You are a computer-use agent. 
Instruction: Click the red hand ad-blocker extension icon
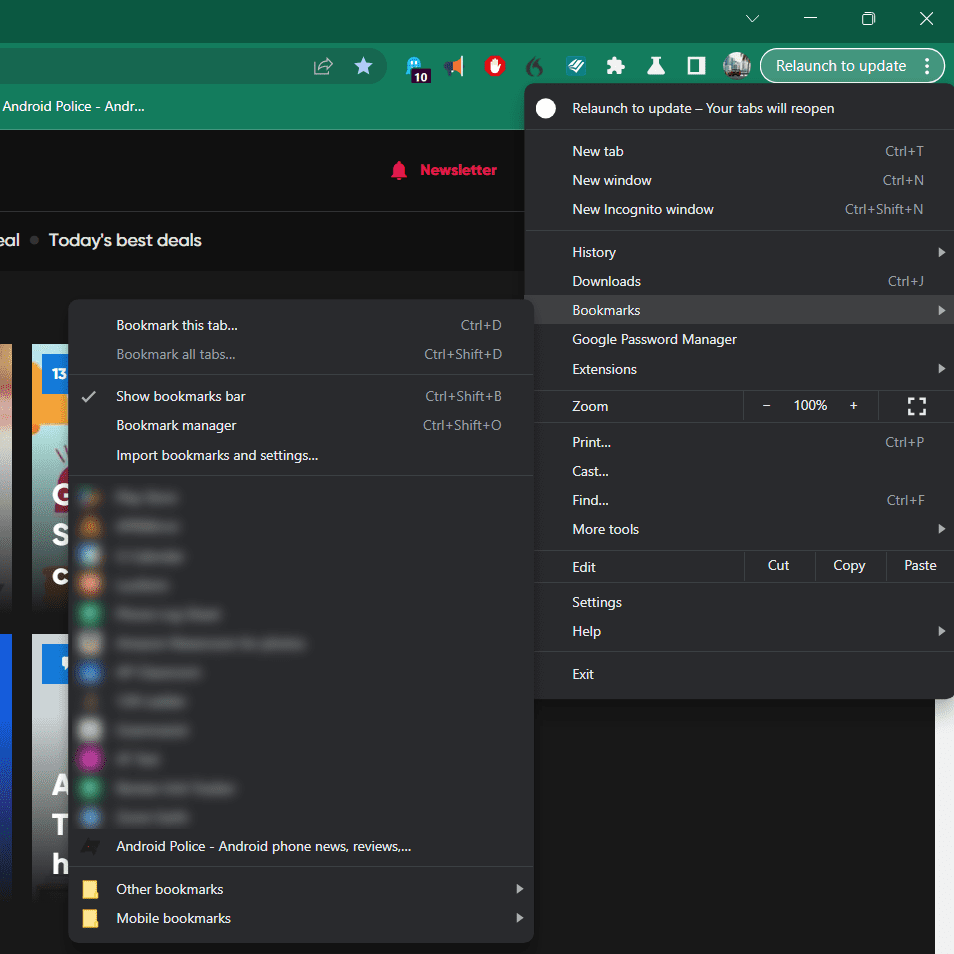click(495, 65)
